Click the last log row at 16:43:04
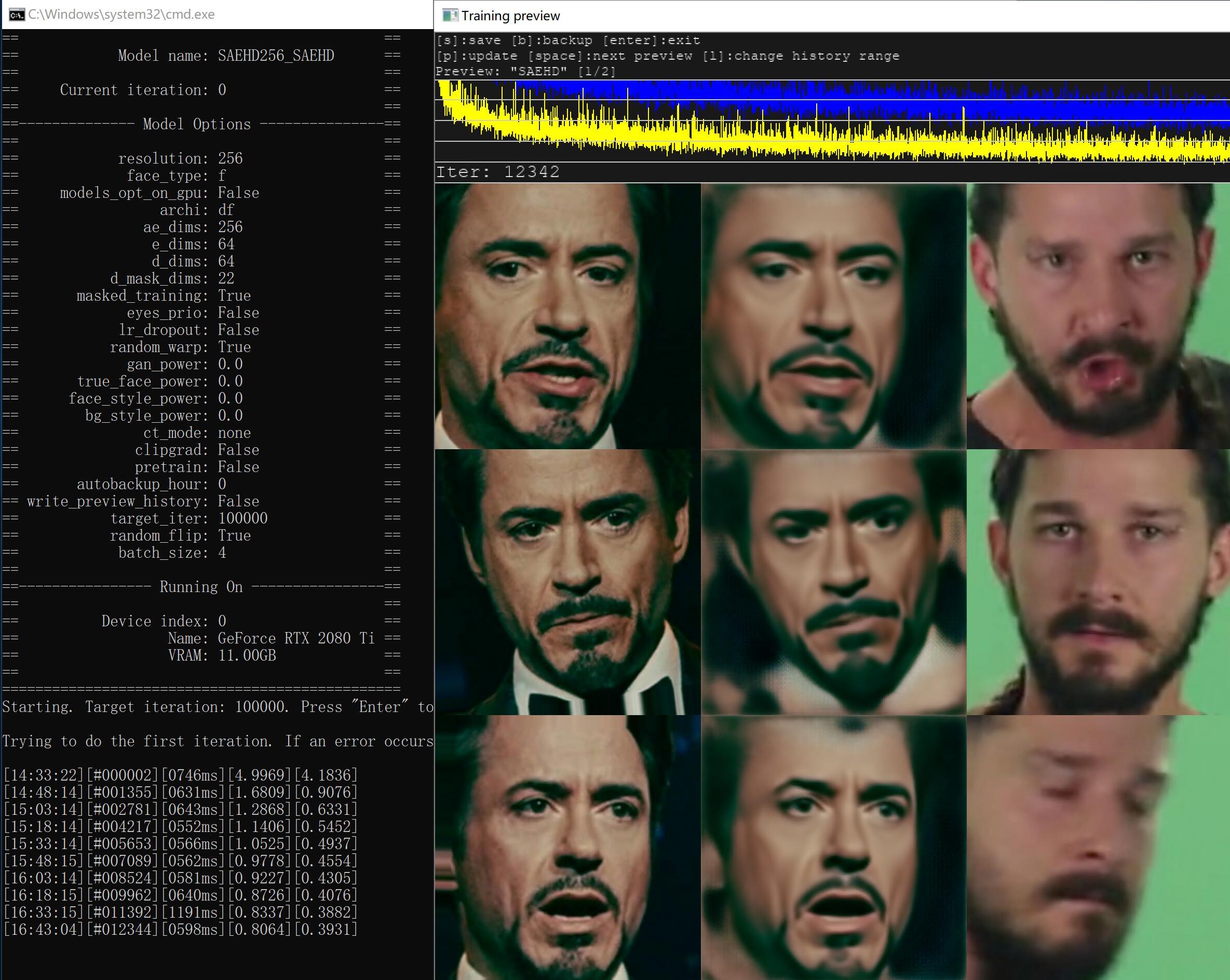Image resolution: width=1230 pixels, height=980 pixels. coord(180,929)
